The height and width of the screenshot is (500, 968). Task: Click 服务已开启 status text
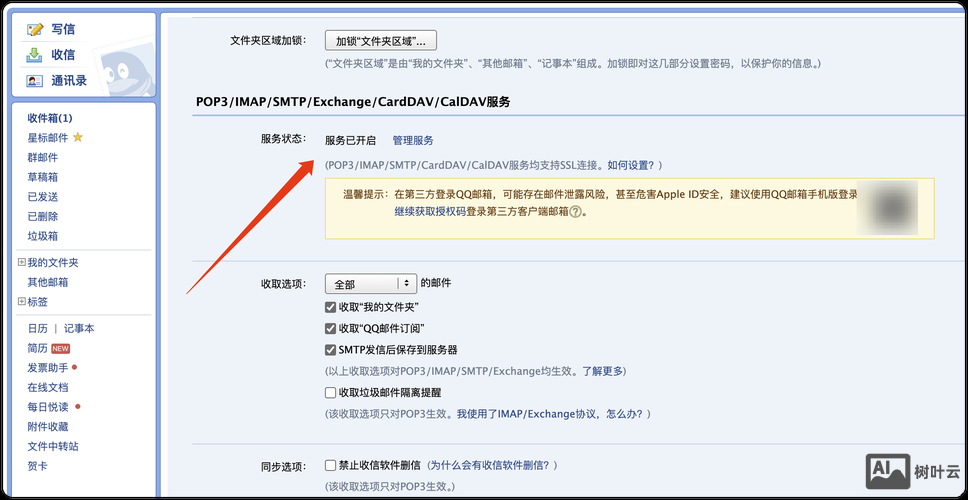coord(351,141)
